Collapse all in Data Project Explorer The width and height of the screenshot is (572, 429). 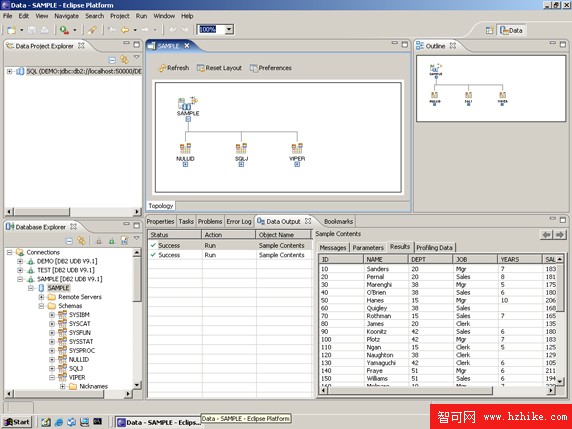[x=112, y=59]
